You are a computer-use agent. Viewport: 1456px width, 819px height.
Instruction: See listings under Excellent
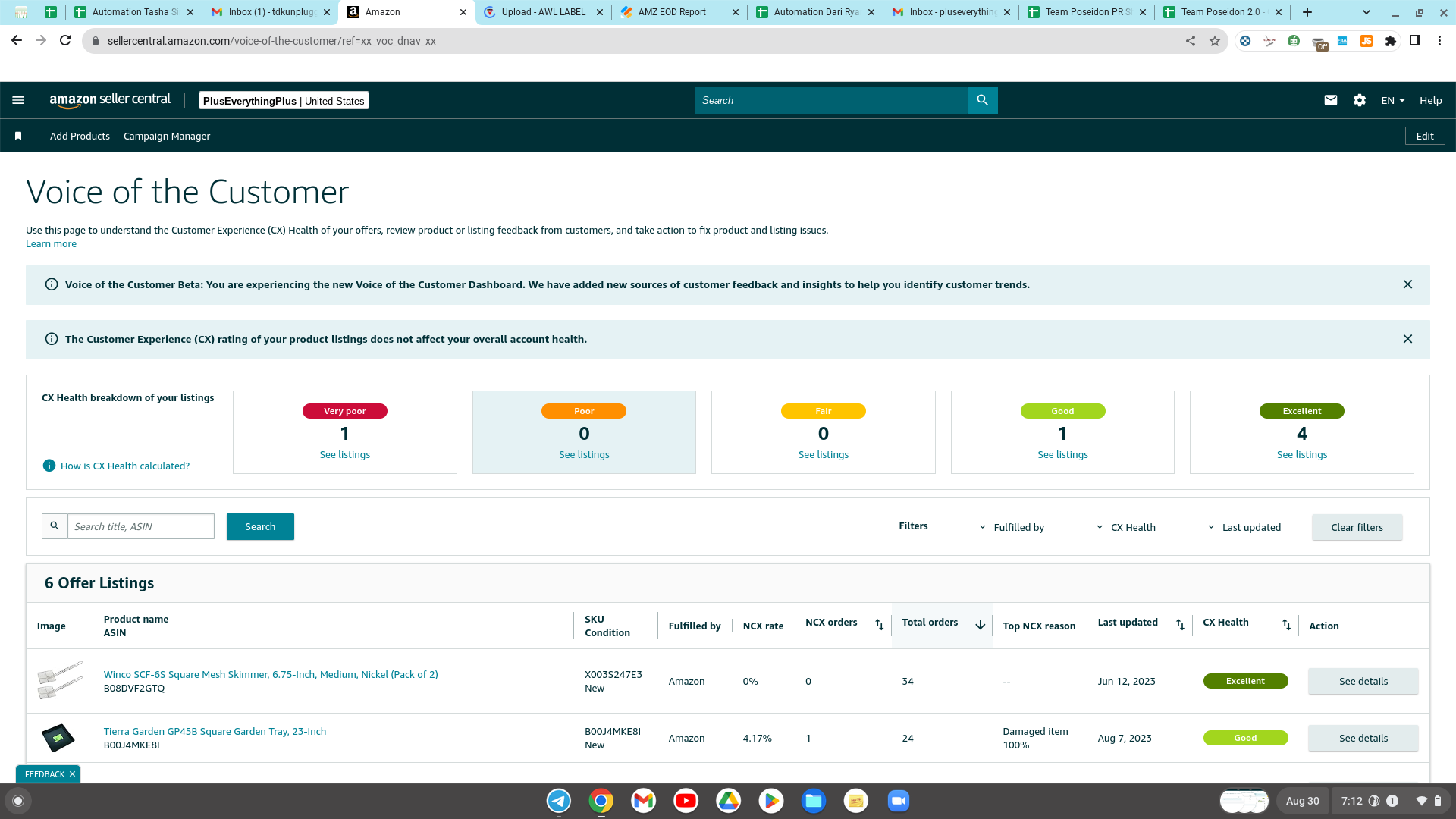[1302, 455]
